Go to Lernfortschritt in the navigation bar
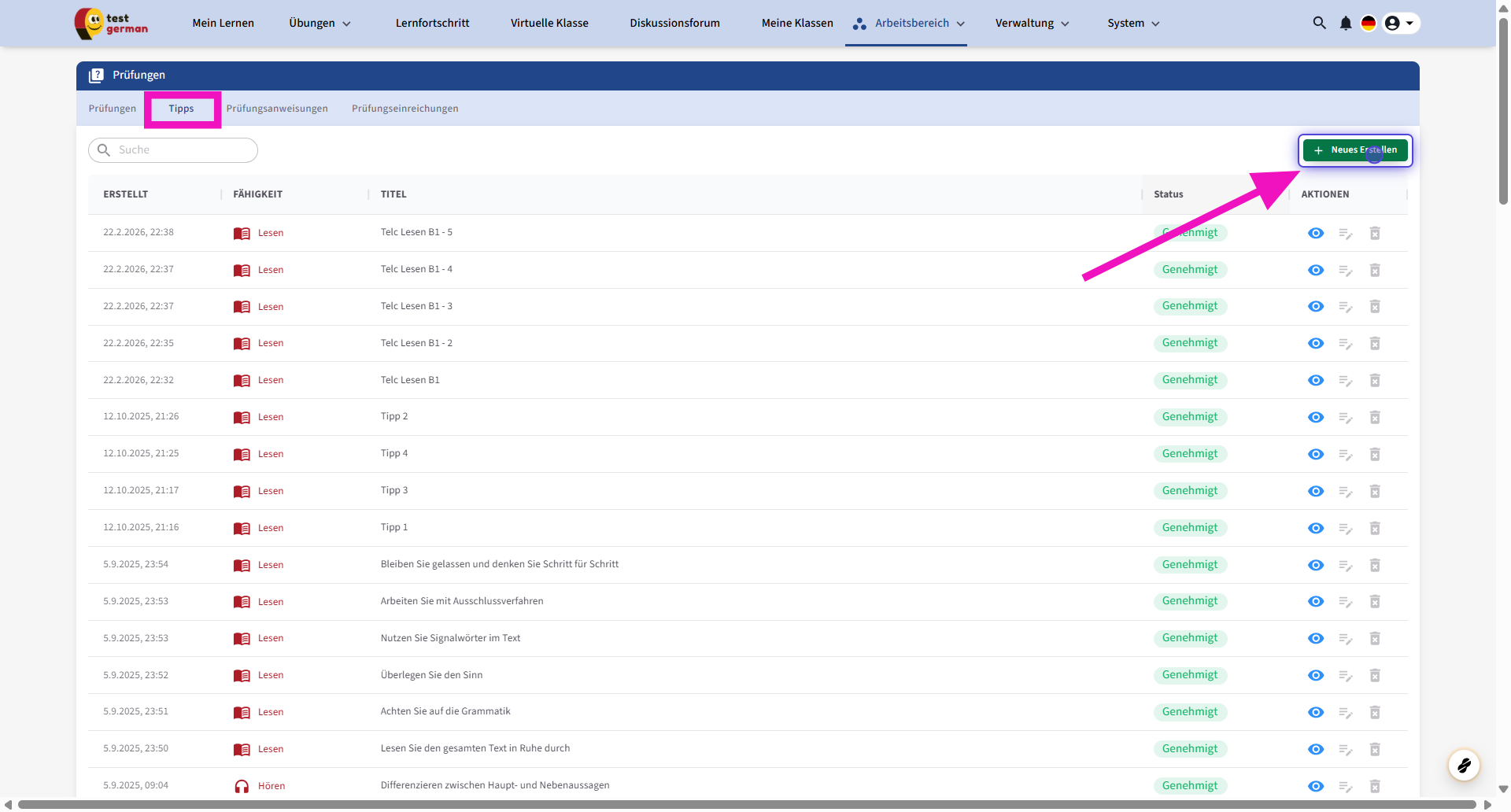Screen dimensions: 1511x812 pyautogui.click(x=432, y=23)
